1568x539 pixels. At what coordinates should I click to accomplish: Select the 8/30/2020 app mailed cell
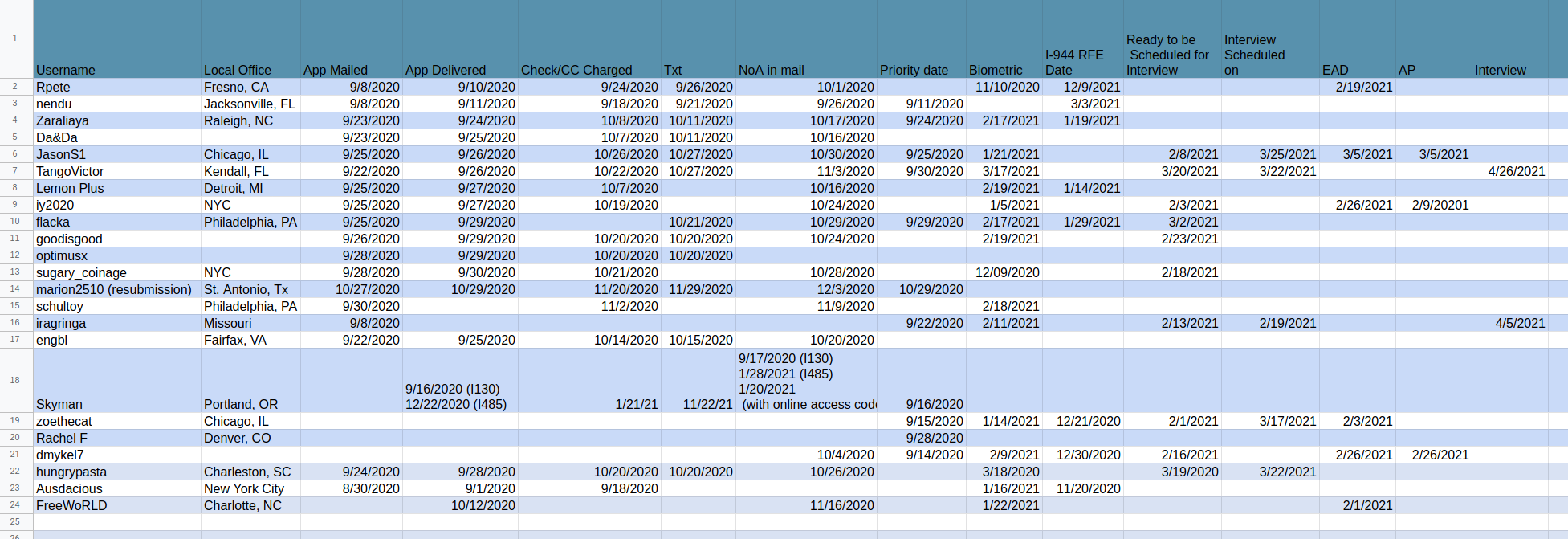(x=352, y=488)
